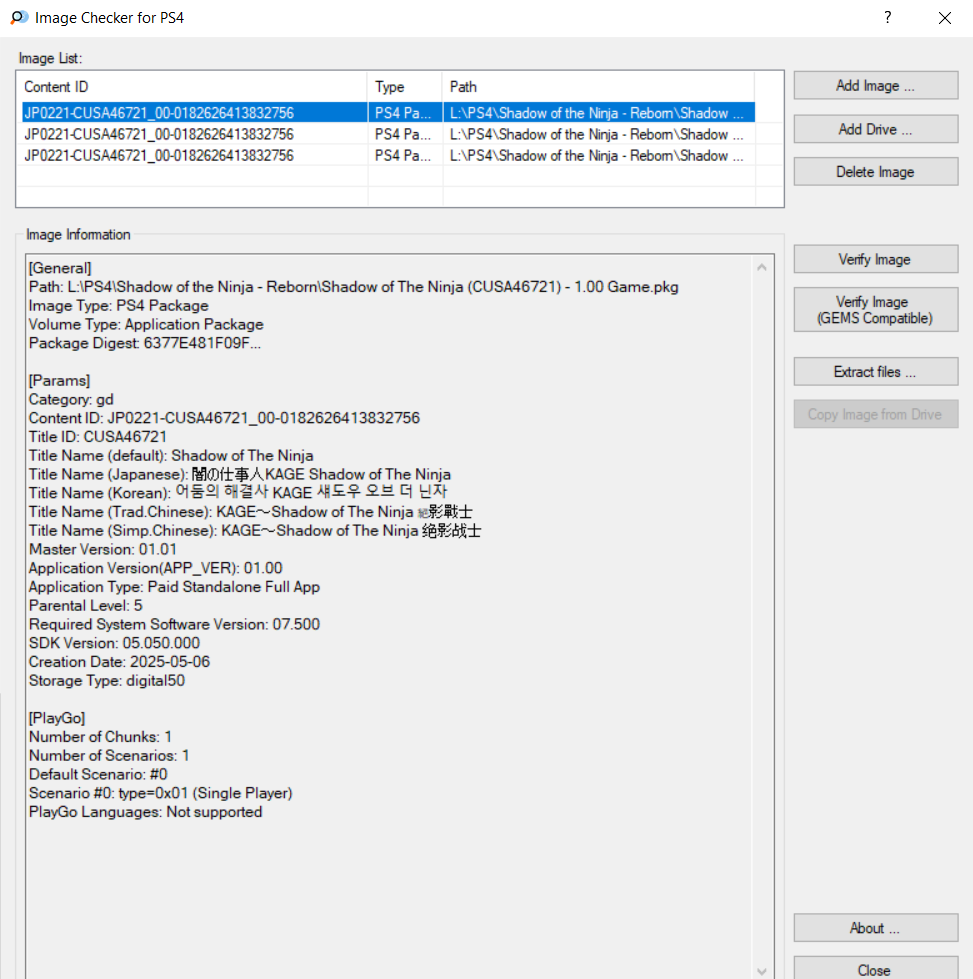Viewport: 973px width, 979px height.
Task: Click the Close button at bottom
Action: pyautogui.click(x=876, y=968)
